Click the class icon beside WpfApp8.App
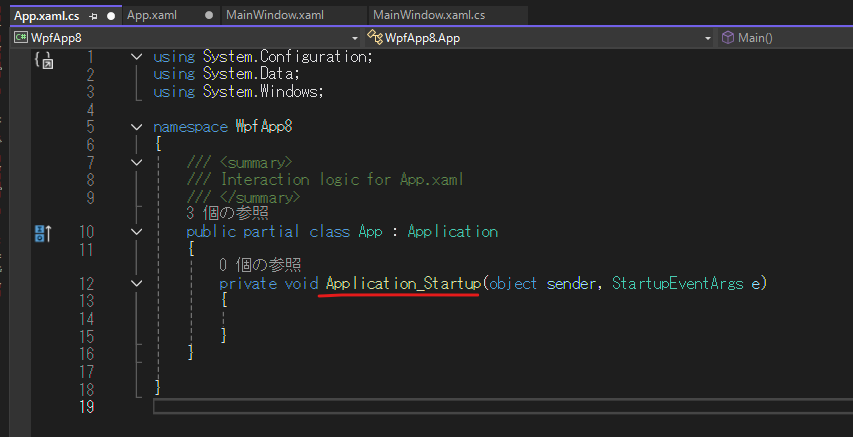 [x=375, y=37]
